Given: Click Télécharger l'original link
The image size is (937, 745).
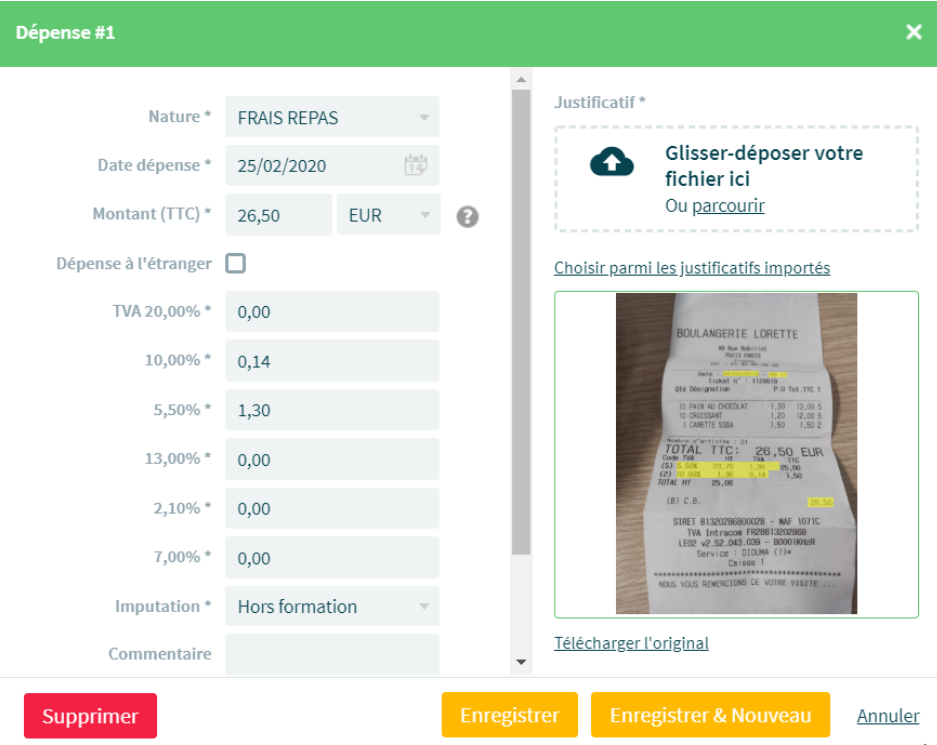Looking at the screenshot, I should point(631,643).
